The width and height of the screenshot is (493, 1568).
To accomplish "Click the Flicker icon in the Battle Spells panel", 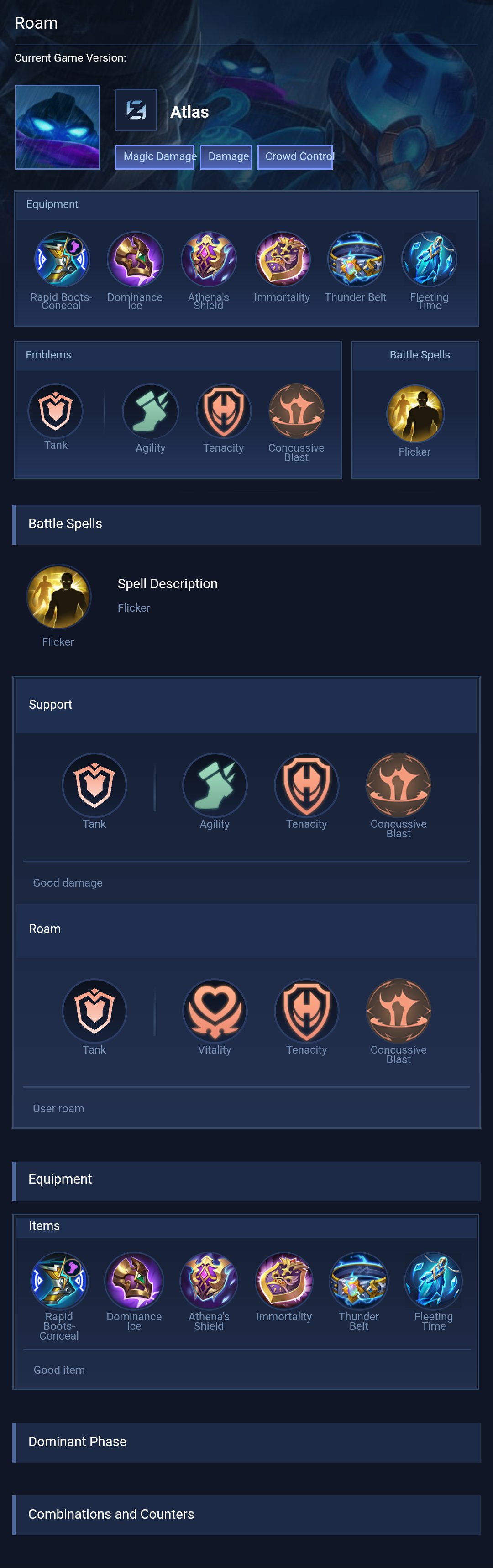I will coord(415,414).
